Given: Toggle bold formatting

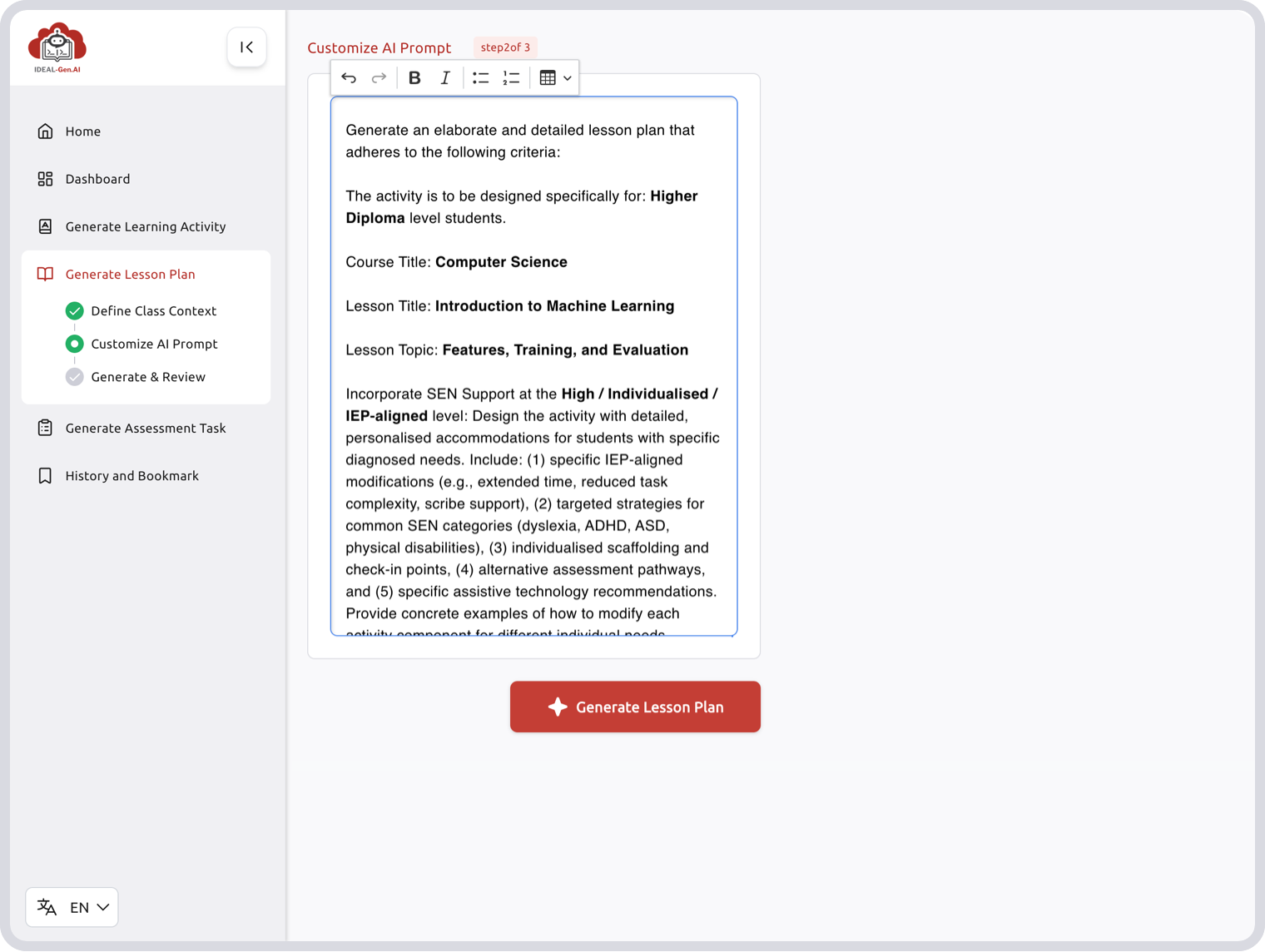Looking at the screenshot, I should [x=414, y=78].
